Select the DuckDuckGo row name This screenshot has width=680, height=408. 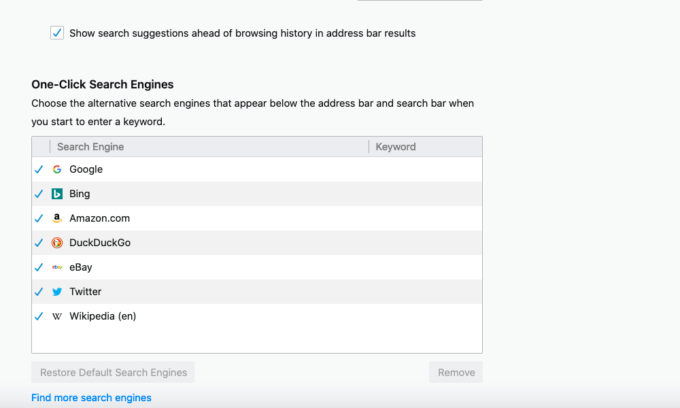pyautogui.click(x=100, y=243)
